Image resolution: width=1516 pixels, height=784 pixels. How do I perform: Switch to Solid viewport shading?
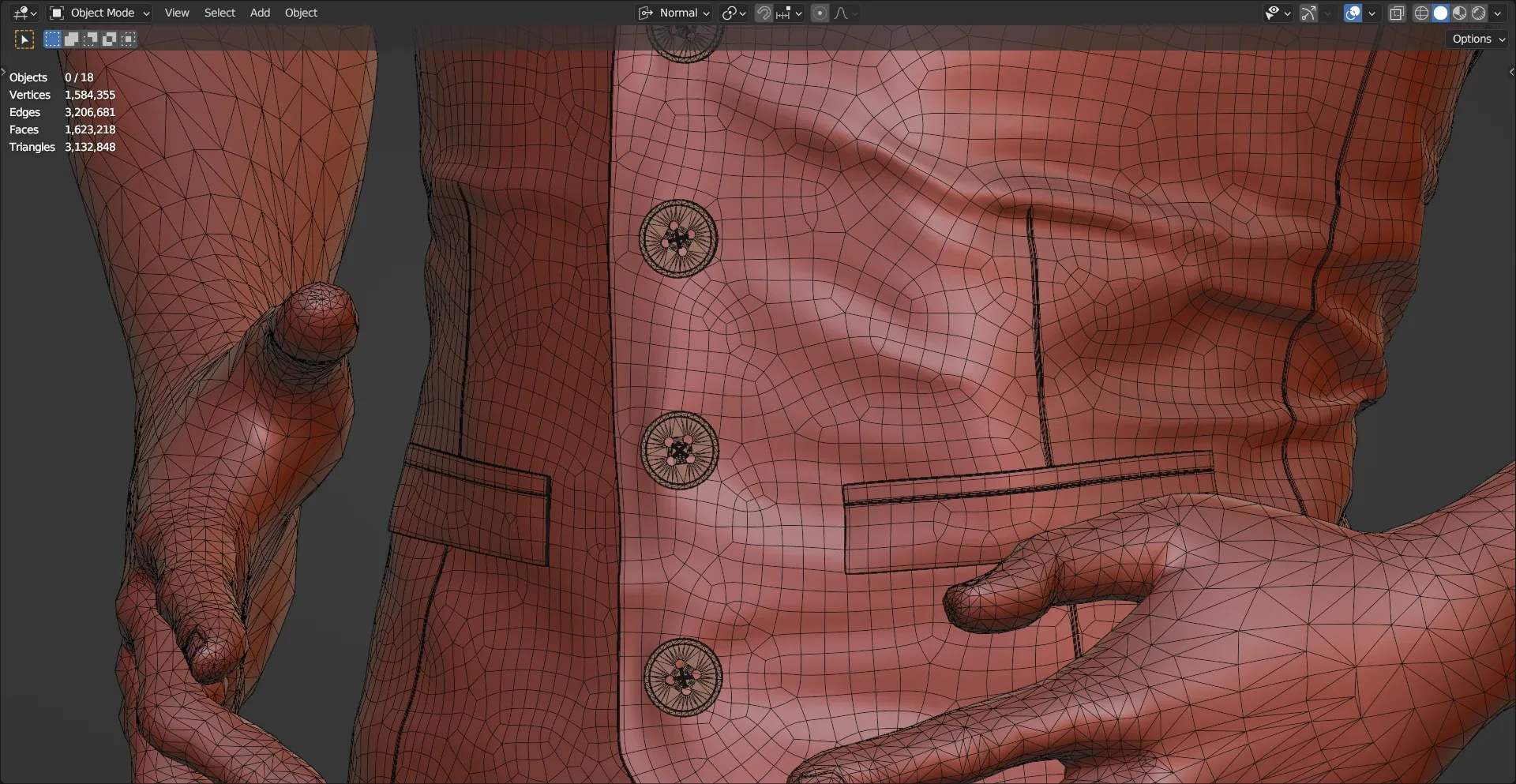[x=1440, y=13]
